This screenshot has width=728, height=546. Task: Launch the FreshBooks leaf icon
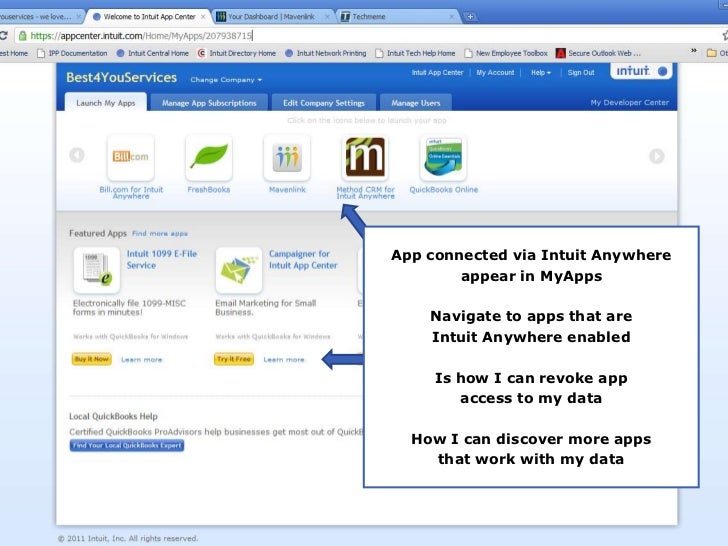pos(208,157)
